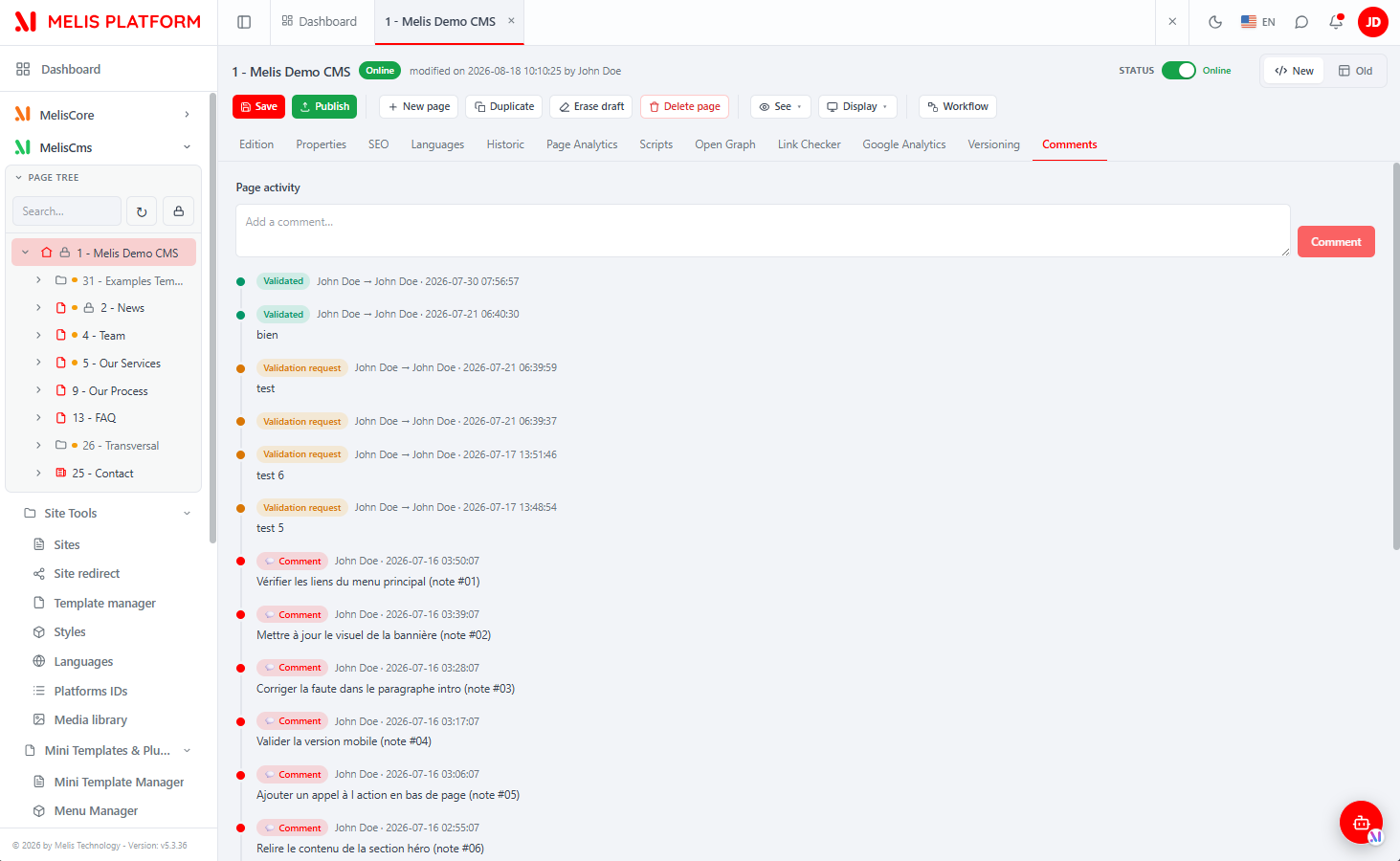Open the Historic tab

(505, 144)
